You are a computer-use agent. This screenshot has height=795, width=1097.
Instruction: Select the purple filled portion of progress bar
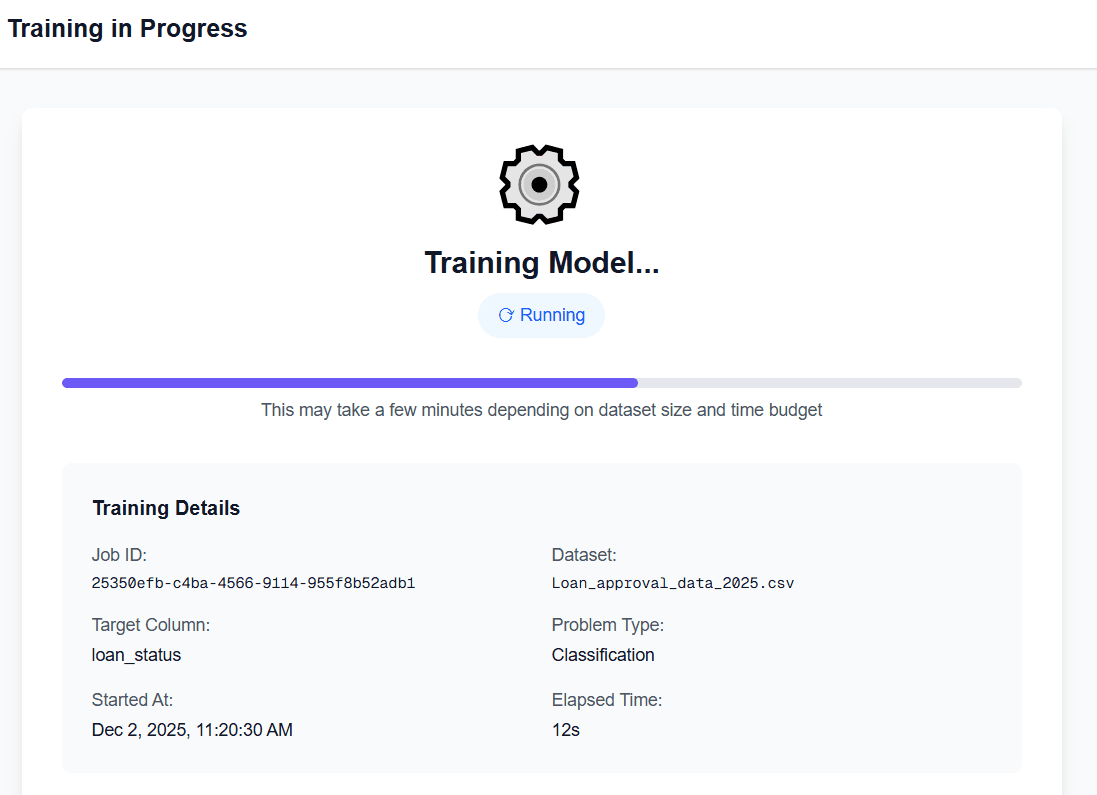tap(350, 382)
